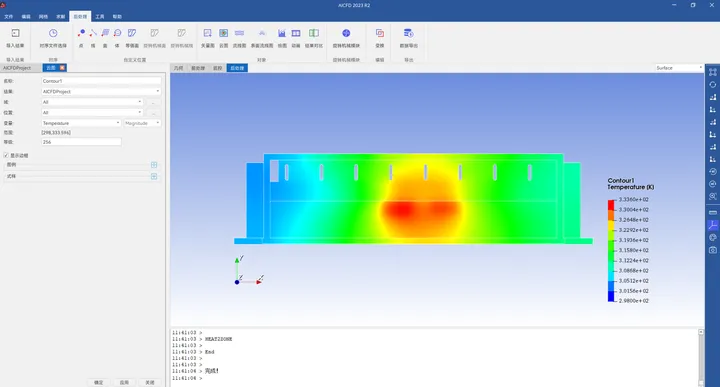This screenshot has width=720, height=387.
Task: Open the Chart (绘图) tool
Action: coord(282,33)
